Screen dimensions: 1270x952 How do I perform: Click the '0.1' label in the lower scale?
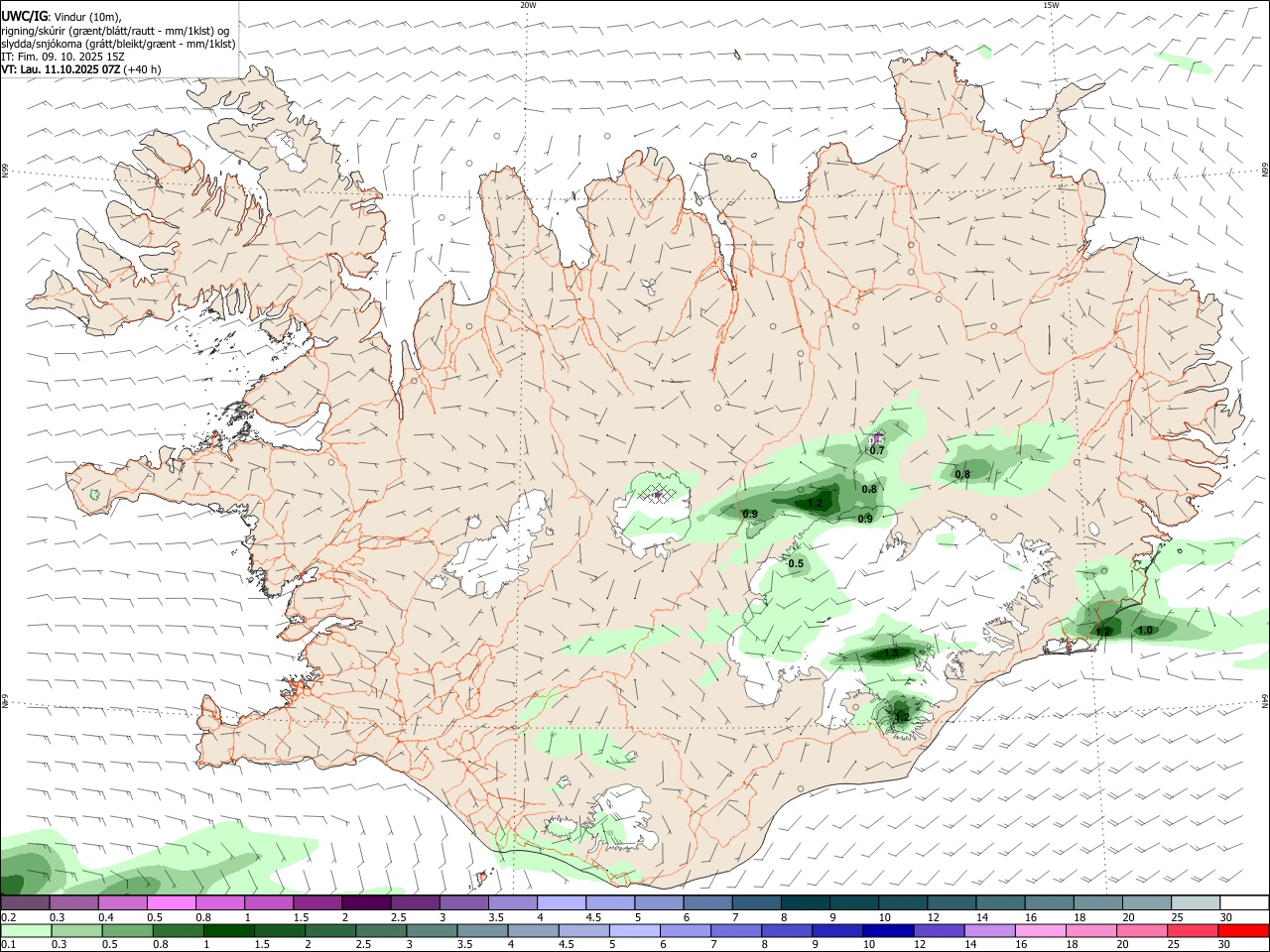point(8,945)
